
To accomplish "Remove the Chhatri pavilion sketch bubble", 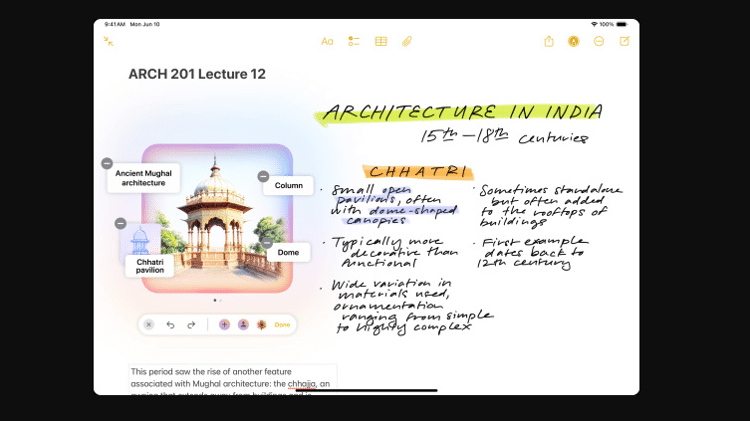I will point(121,223).
